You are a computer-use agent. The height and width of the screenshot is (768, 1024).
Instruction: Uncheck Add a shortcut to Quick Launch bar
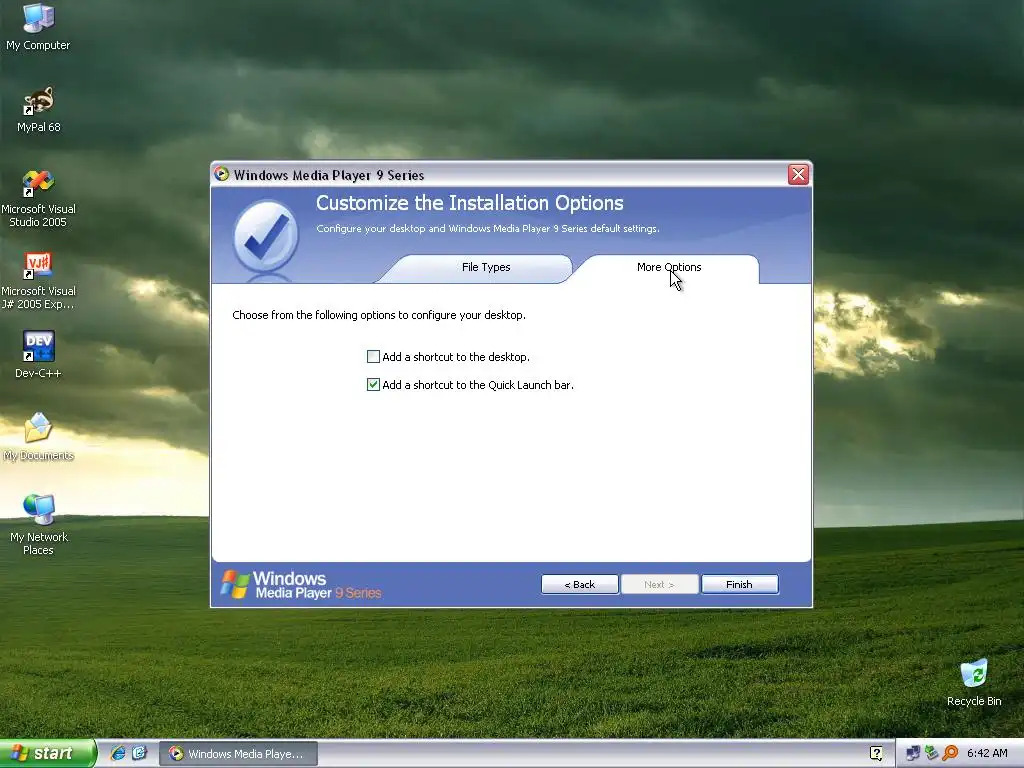click(x=373, y=385)
